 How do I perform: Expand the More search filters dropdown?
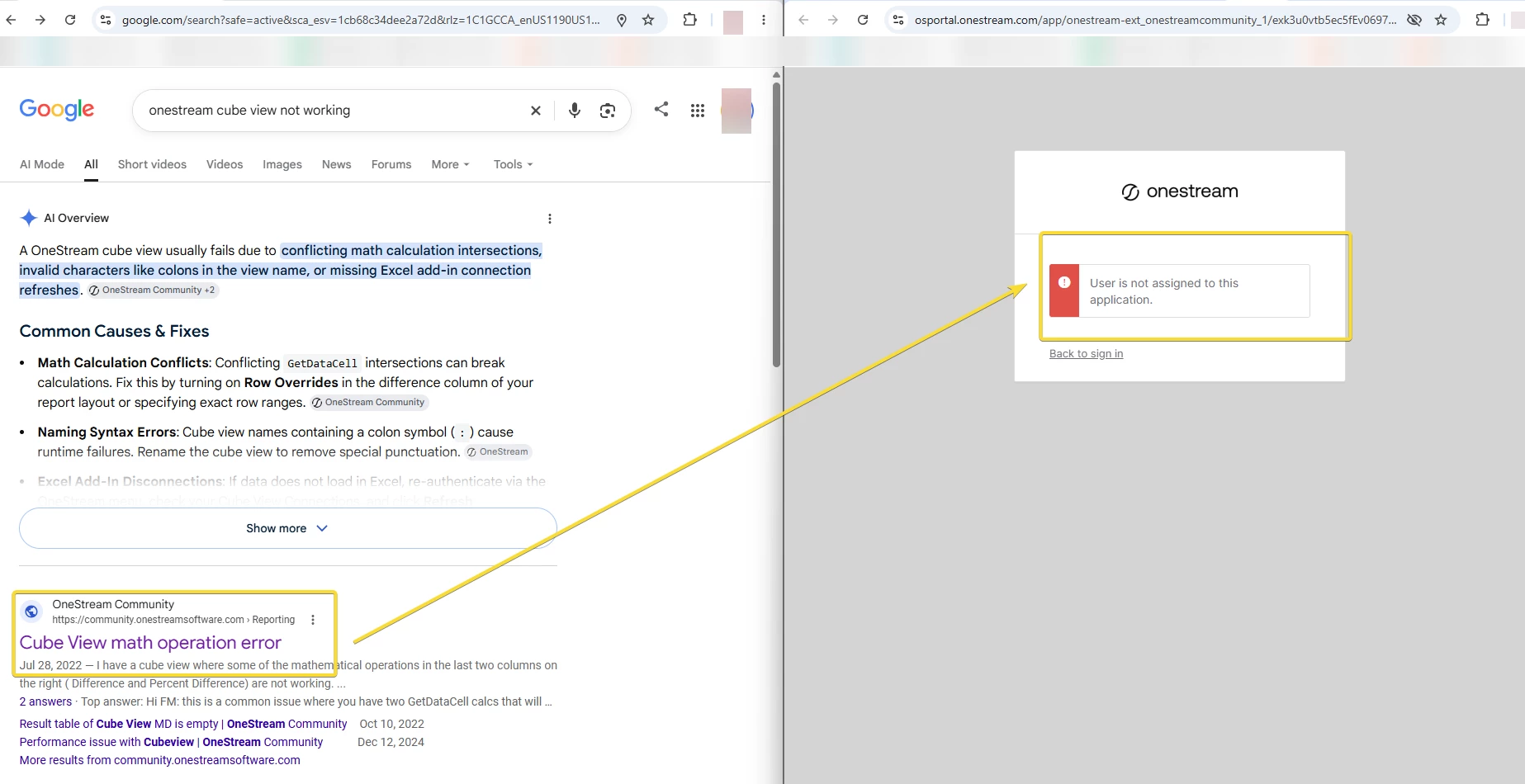450,164
